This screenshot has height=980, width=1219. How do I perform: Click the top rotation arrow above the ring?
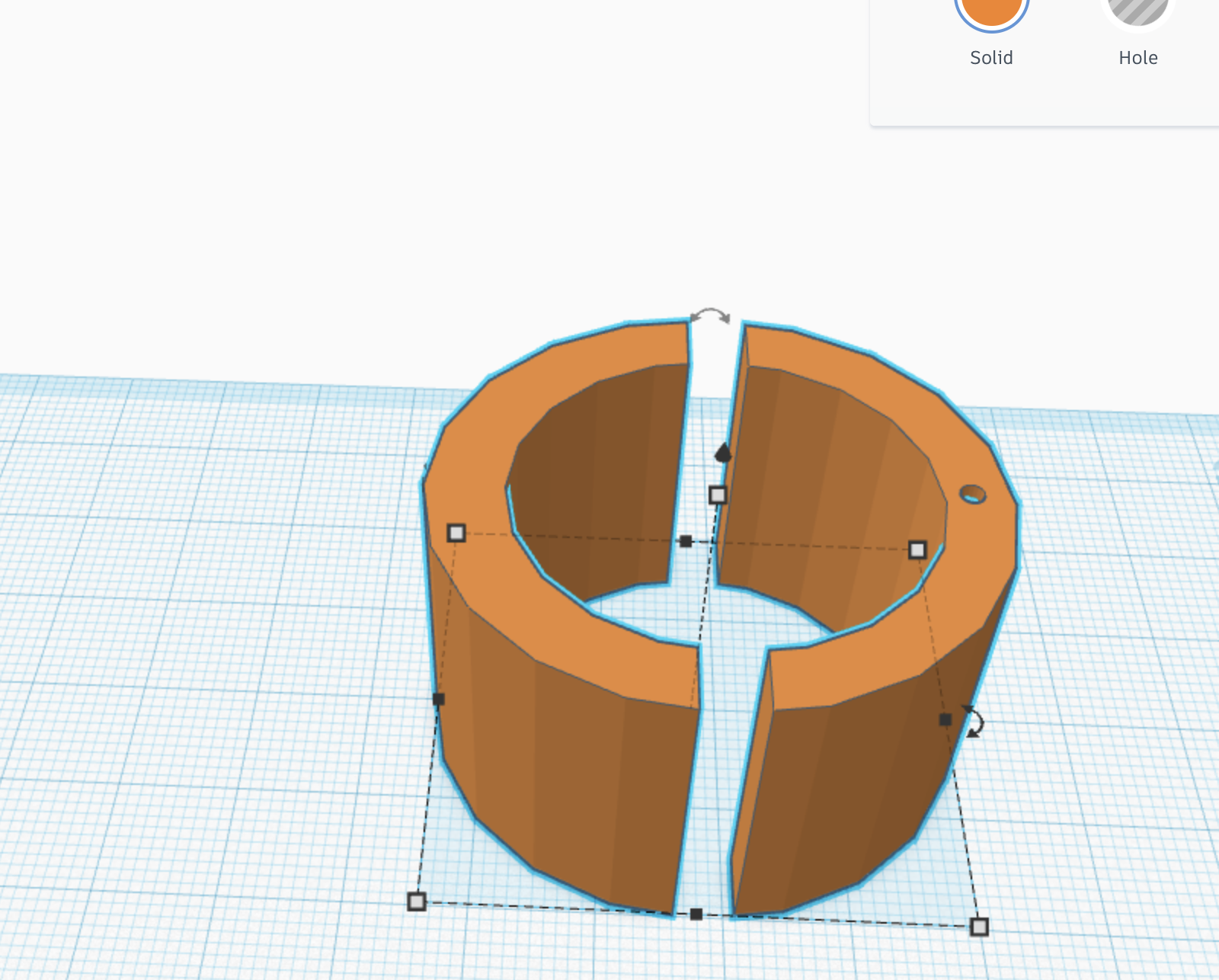point(709,315)
